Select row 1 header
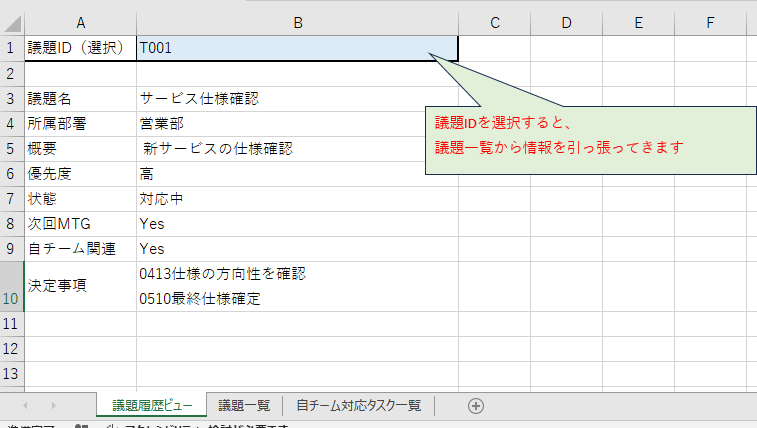The image size is (757, 428). [x=12, y=48]
